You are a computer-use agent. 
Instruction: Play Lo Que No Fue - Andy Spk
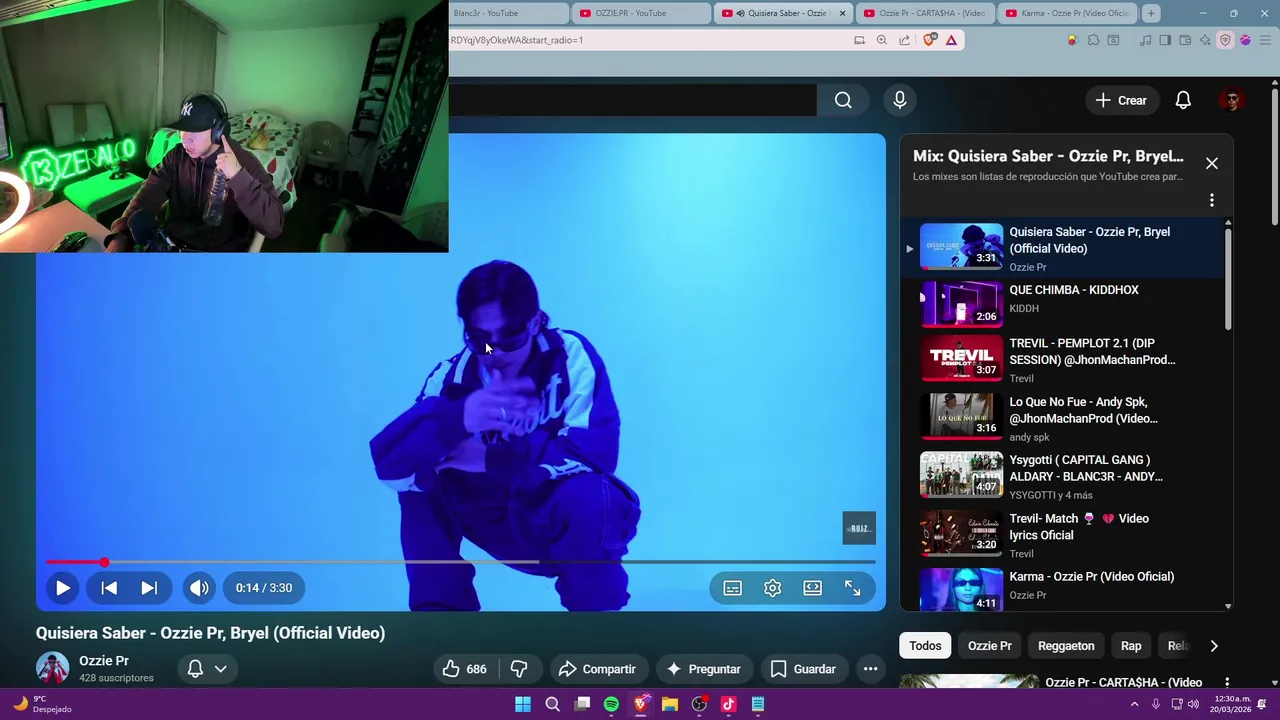pyautogui.click(x=1062, y=418)
